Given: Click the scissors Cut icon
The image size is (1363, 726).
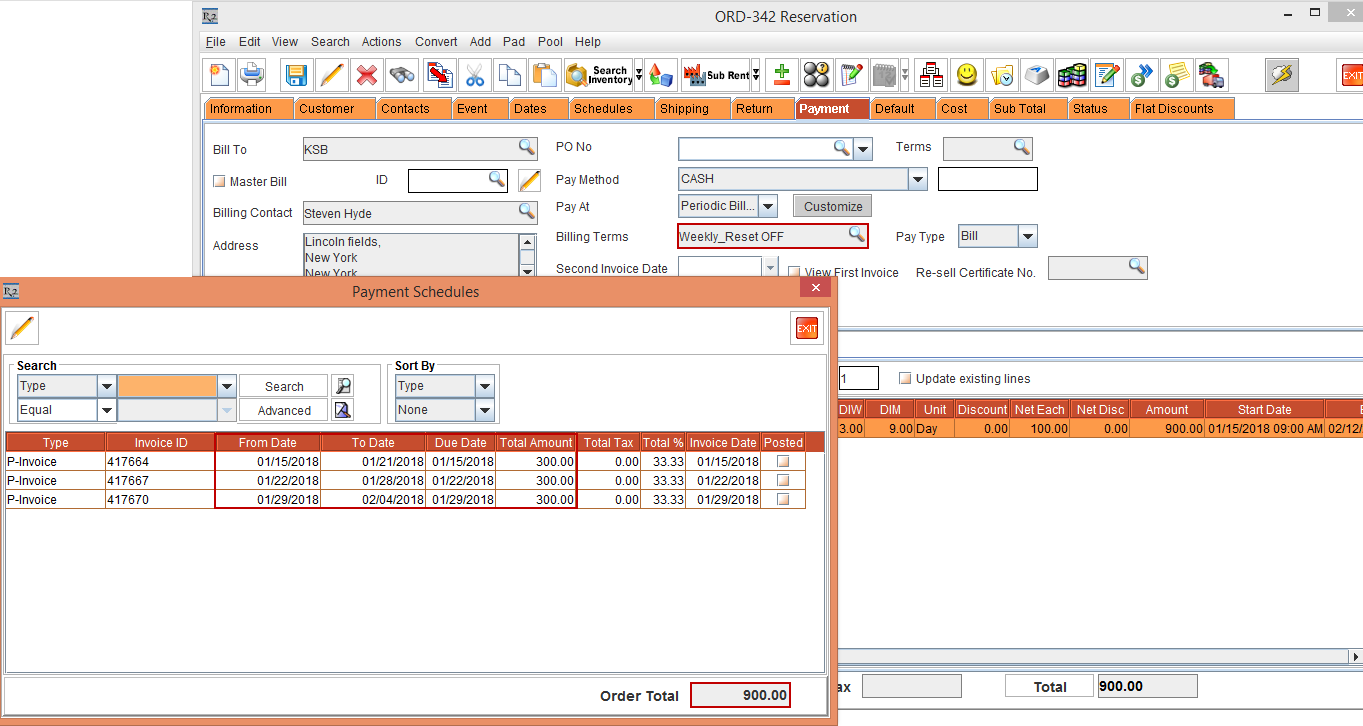Looking at the screenshot, I should [x=474, y=75].
